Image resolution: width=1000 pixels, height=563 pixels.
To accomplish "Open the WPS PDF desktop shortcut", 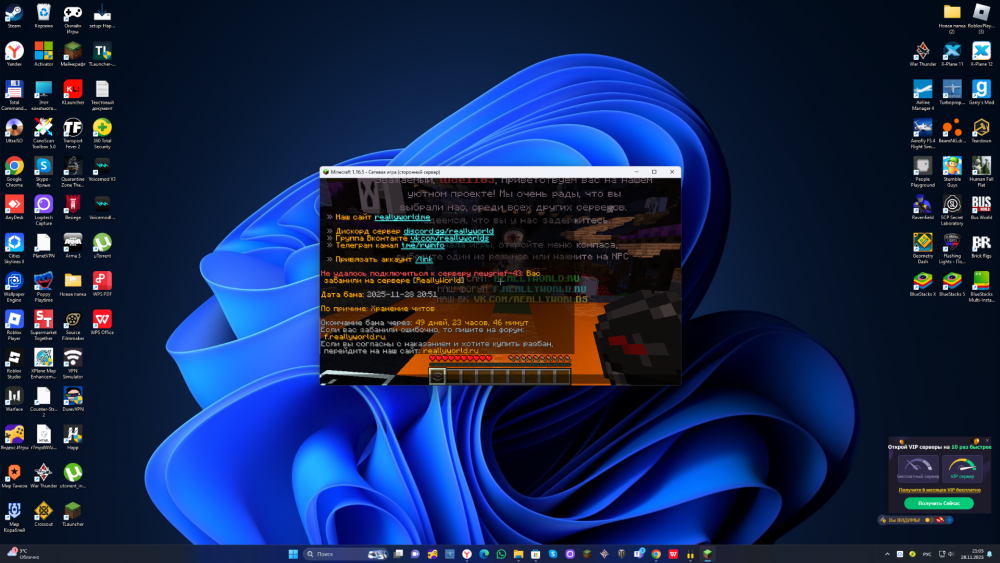I will tap(102, 284).
